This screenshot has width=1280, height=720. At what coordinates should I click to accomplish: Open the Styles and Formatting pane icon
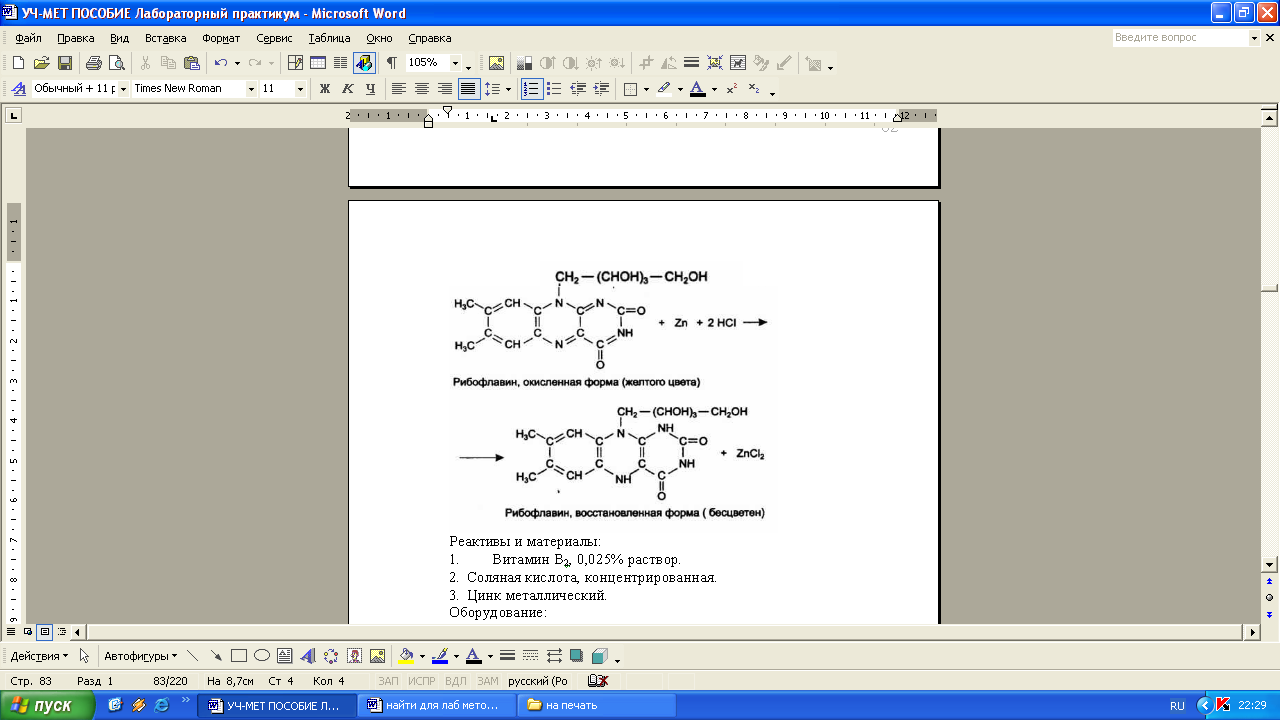tap(18, 89)
